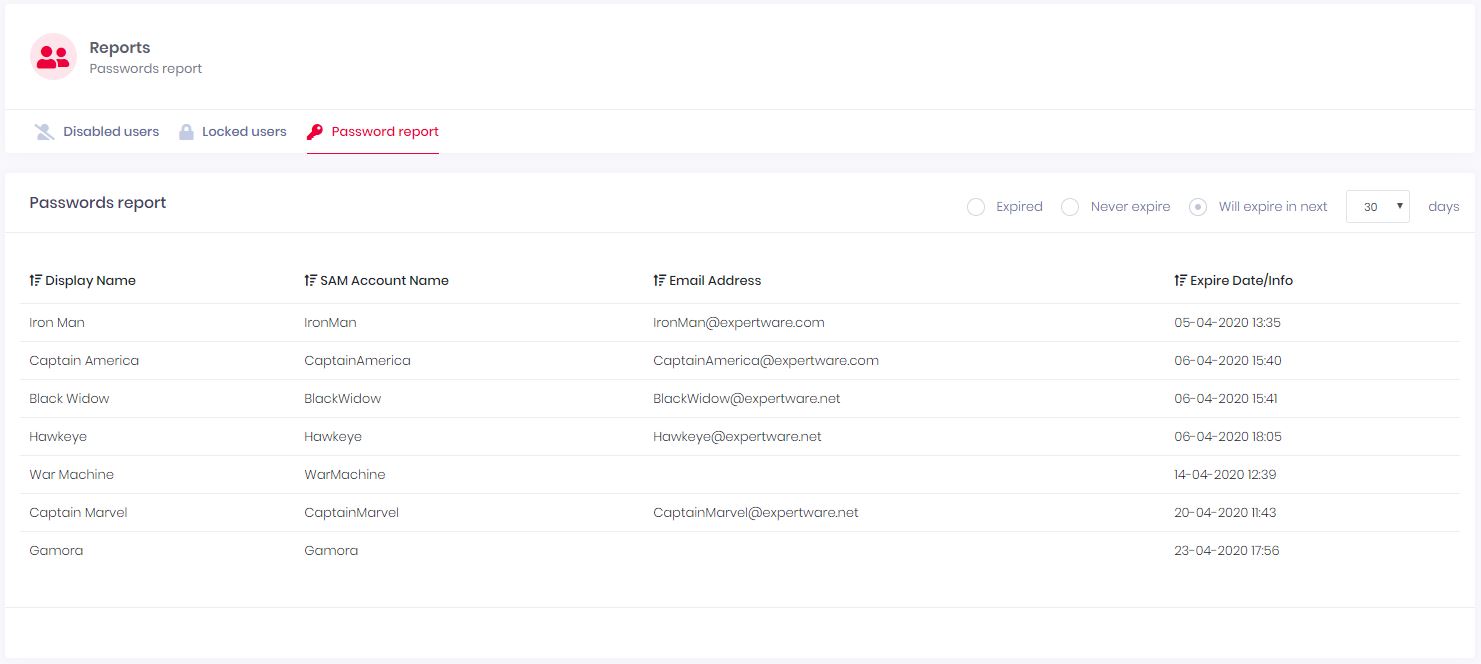Click the WarMachine SAM account name
1481x664 pixels.
pos(344,475)
